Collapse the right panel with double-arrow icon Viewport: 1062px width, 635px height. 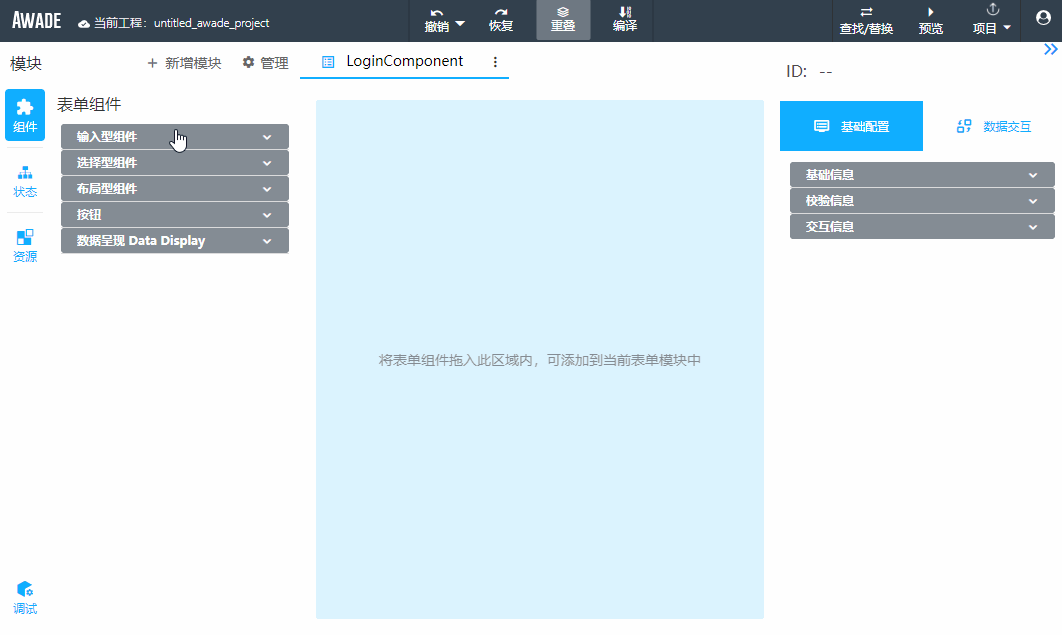[1050, 49]
